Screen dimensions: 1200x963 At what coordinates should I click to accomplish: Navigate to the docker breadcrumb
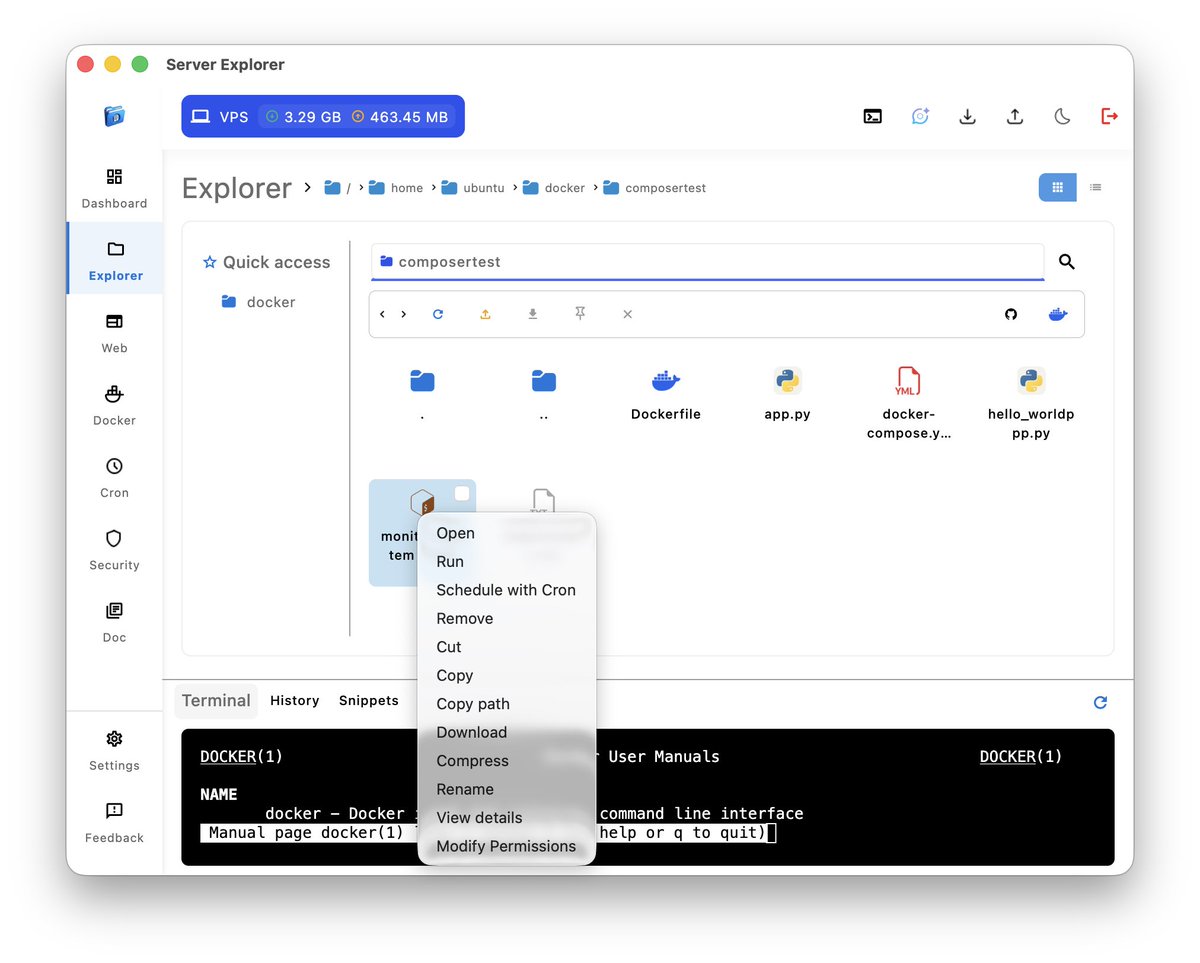[554, 188]
